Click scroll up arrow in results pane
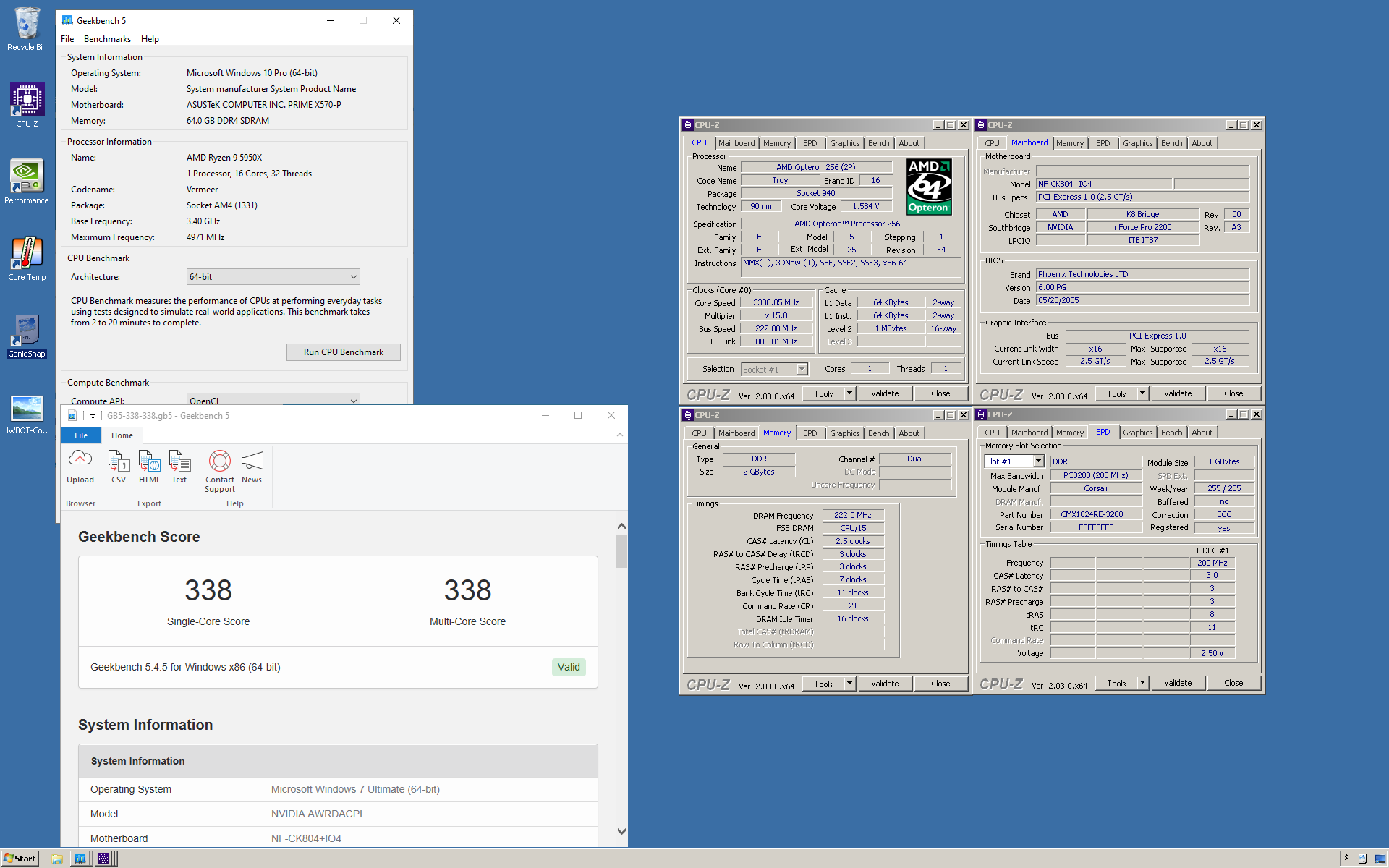1389x868 pixels. (x=621, y=527)
